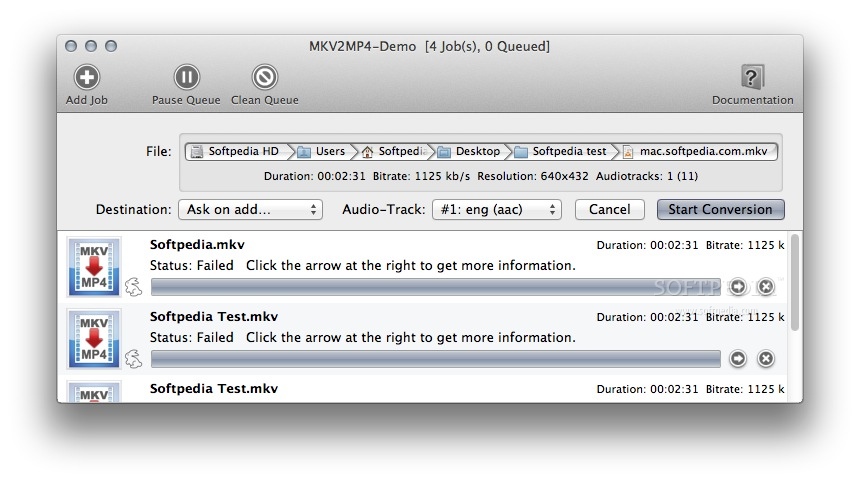The height and width of the screenshot is (482, 860).
Task: Show more info arrow for Softpedia.mkv job
Action: click(738, 286)
